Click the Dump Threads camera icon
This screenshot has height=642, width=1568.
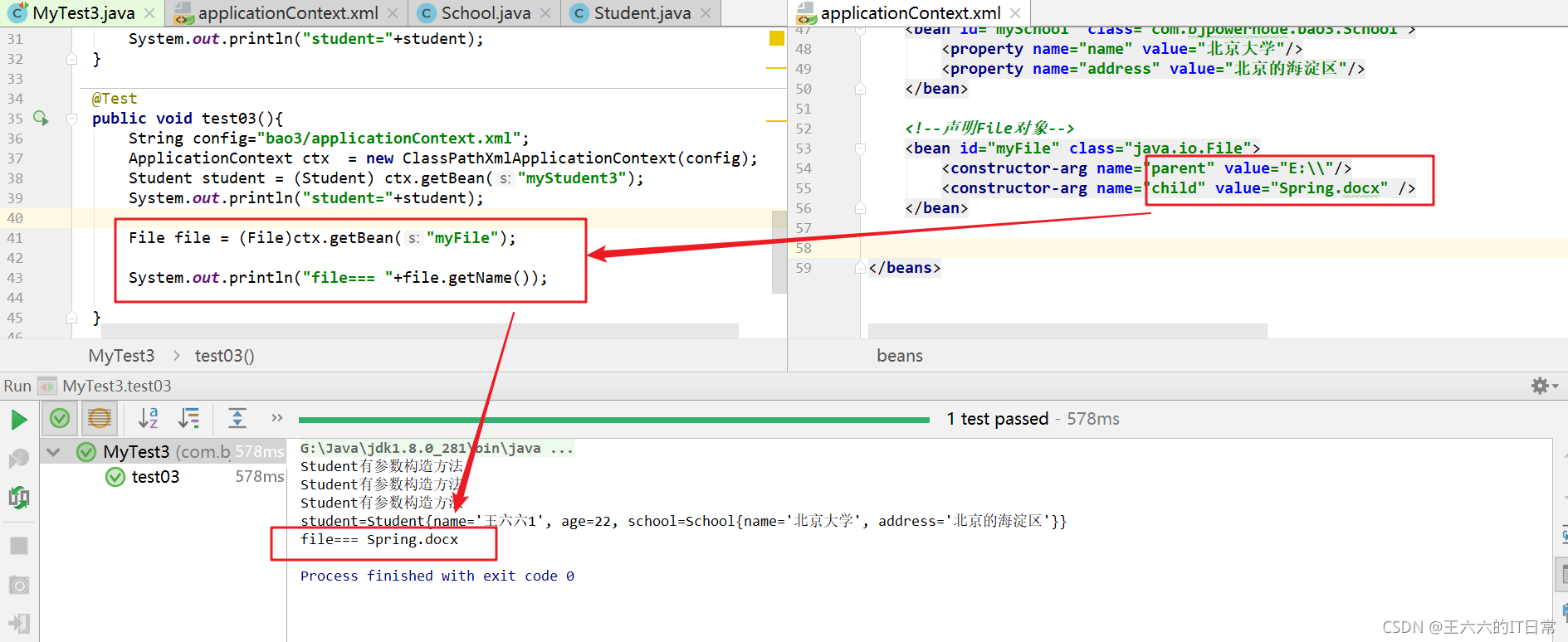coord(18,585)
